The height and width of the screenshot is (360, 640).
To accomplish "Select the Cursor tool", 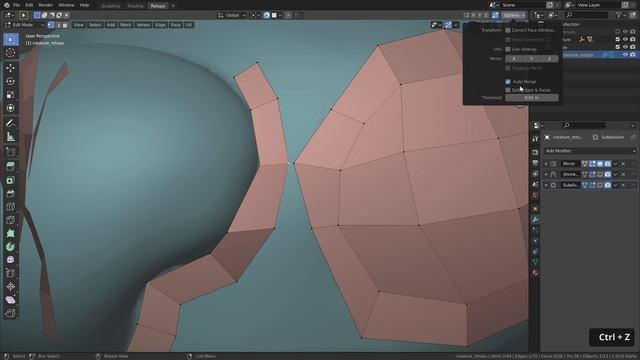I will 11,53.
